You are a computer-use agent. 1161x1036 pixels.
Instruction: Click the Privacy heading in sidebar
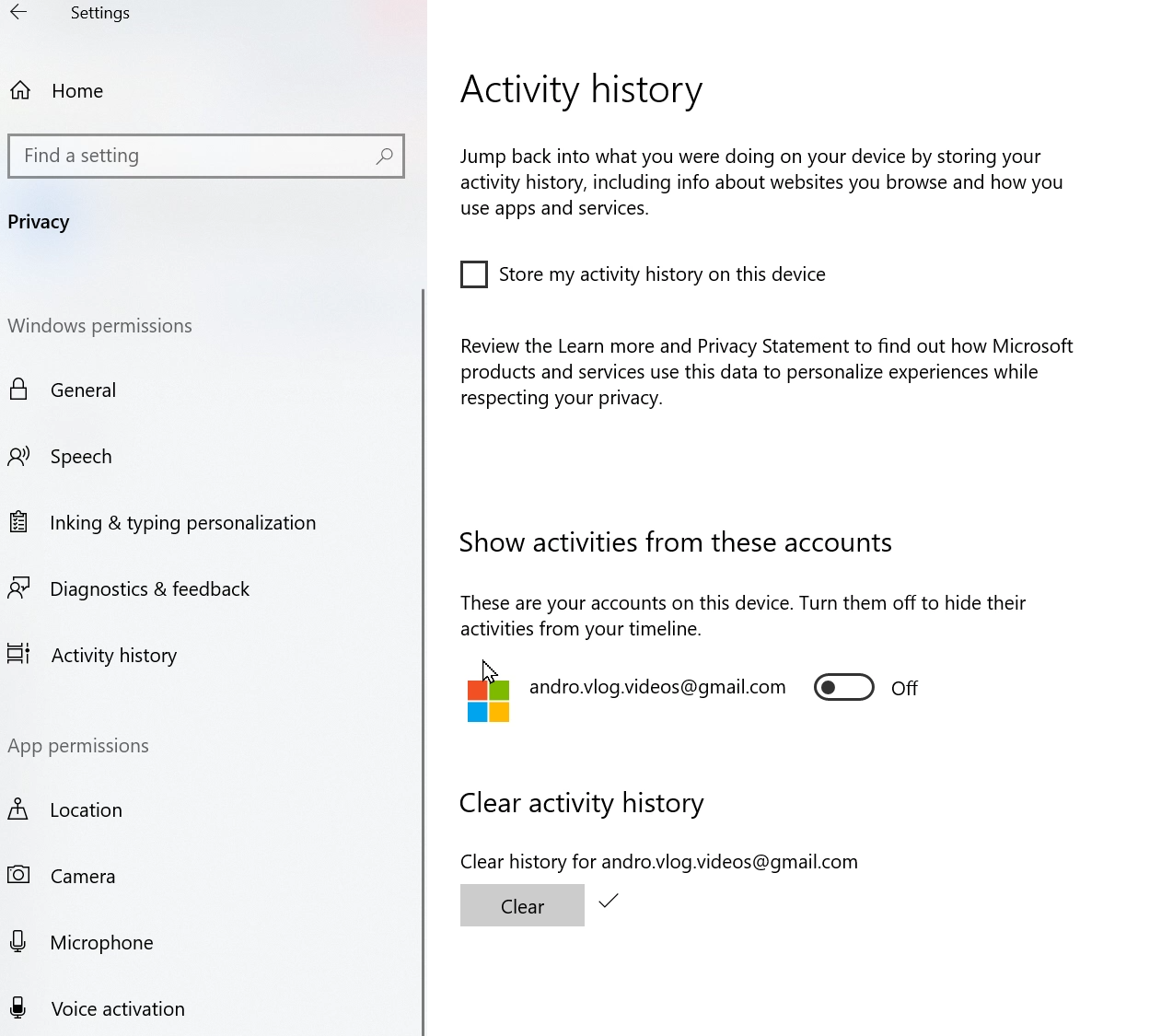pyautogui.click(x=39, y=222)
